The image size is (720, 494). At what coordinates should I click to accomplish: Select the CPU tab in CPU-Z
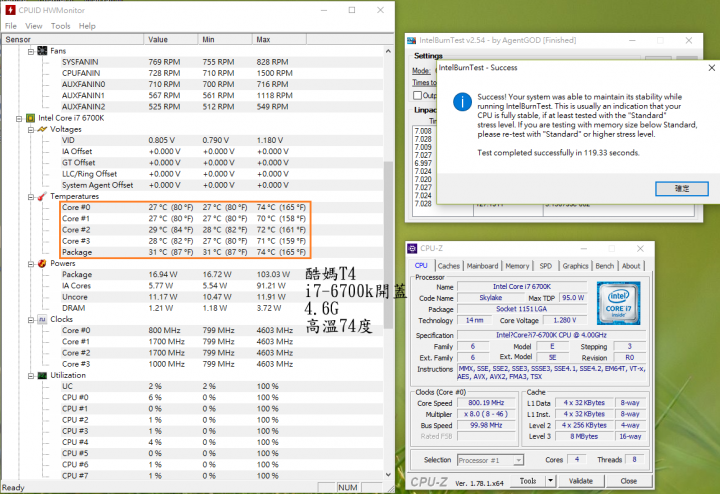pos(421,265)
